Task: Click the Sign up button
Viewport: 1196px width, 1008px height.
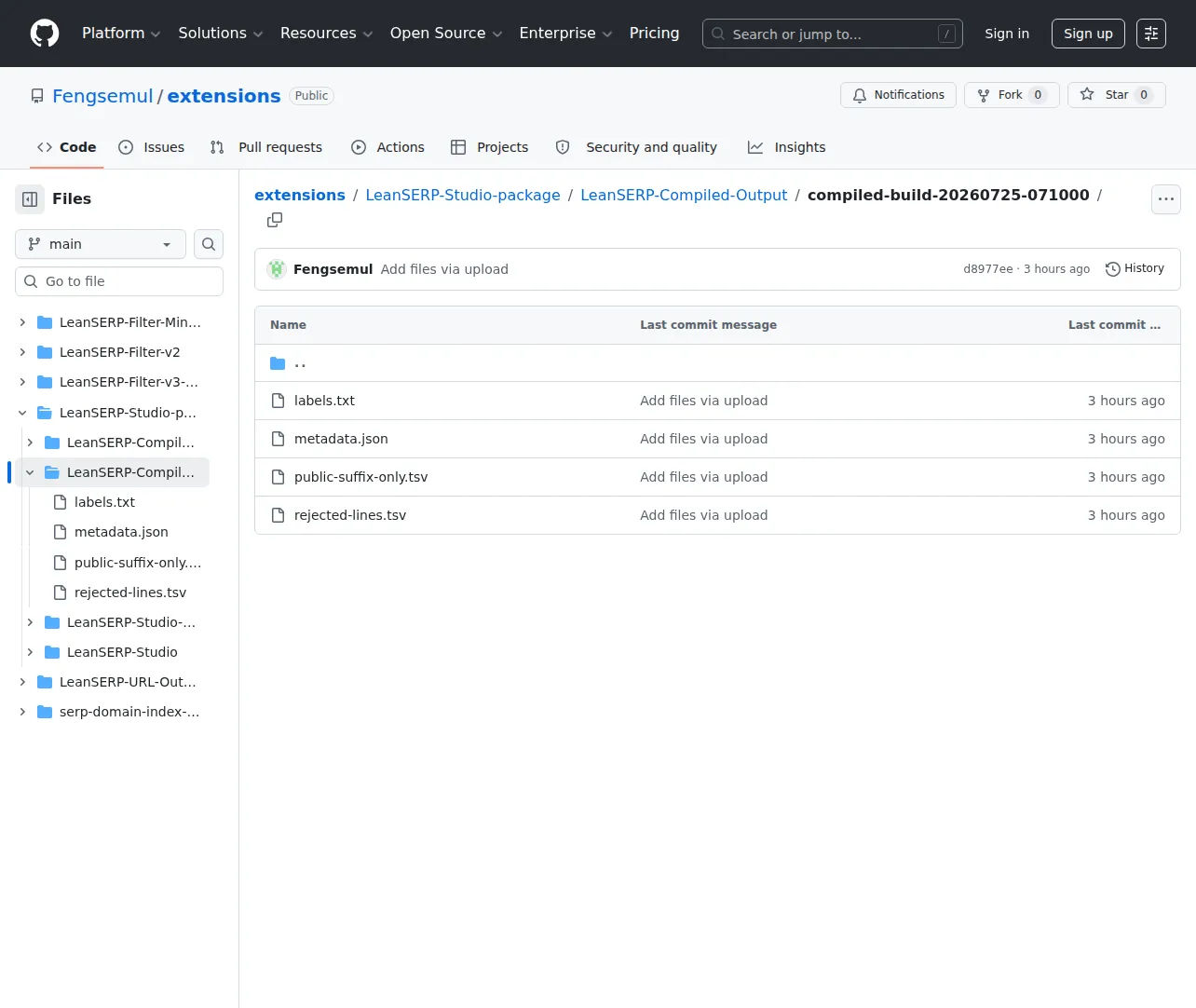Action: (1088, 34)
